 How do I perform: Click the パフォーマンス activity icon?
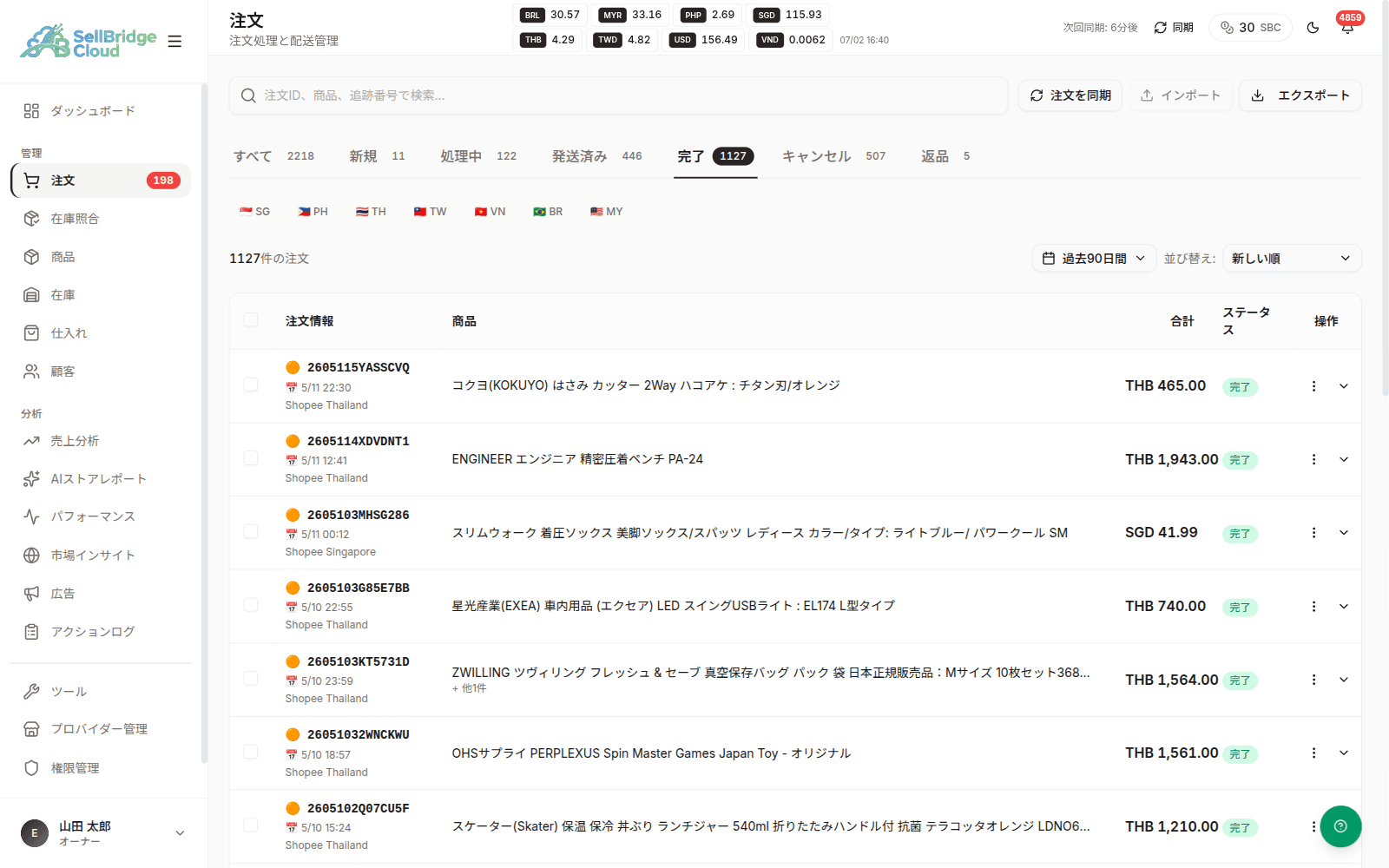[31, 516]
